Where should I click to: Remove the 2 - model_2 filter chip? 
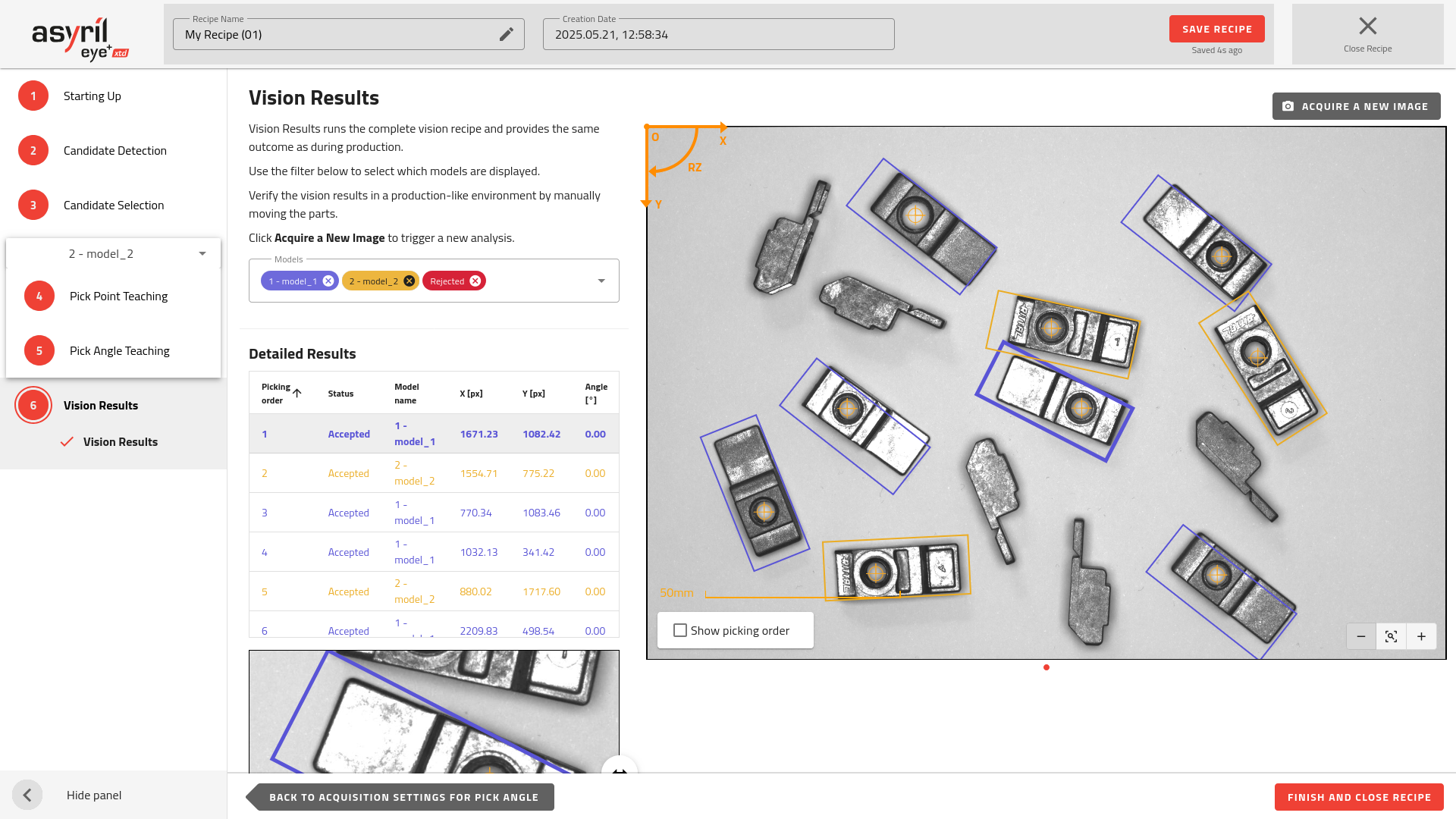[x=409, y=281]
